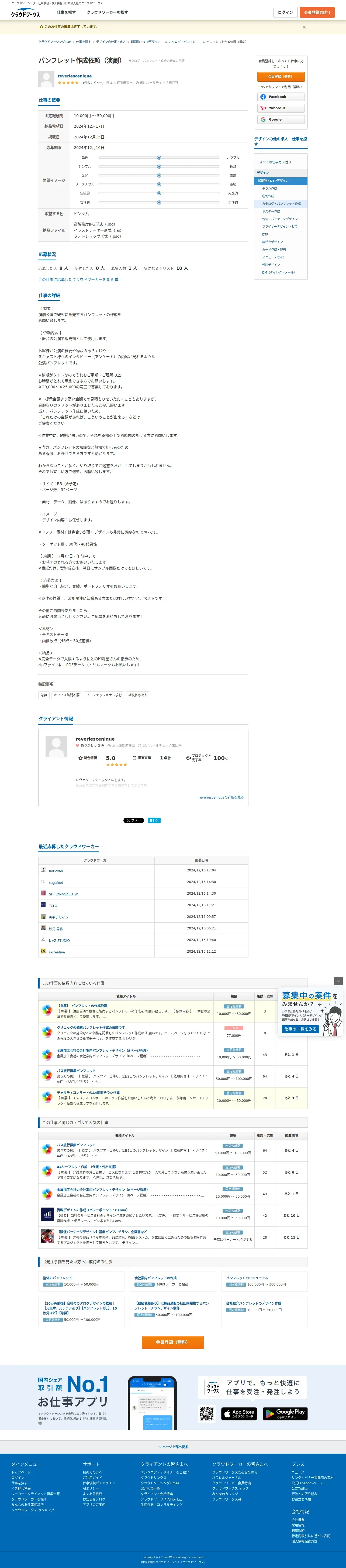Click the CrowdWorks logo in header

pos(26,12)
